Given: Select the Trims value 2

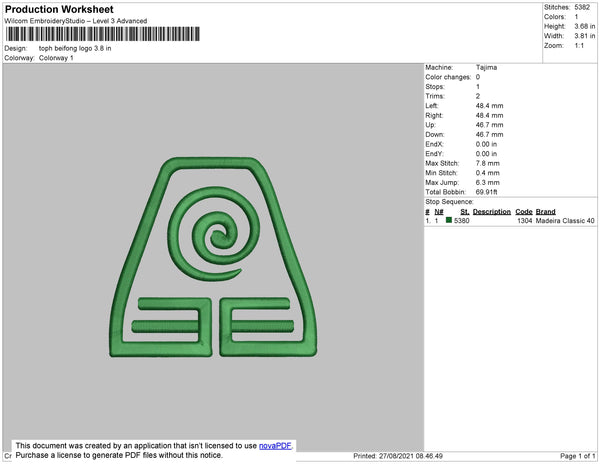Looking at the screenshot, I should [x=478, y=96].
